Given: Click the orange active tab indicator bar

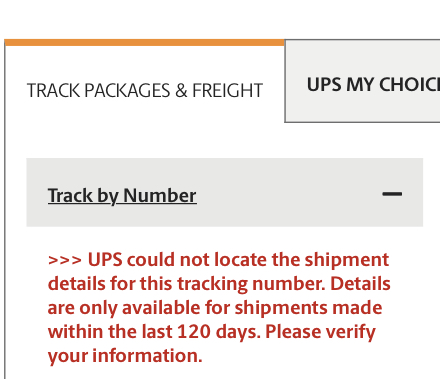Looking at the screenshot, I should tap(145, 42).
